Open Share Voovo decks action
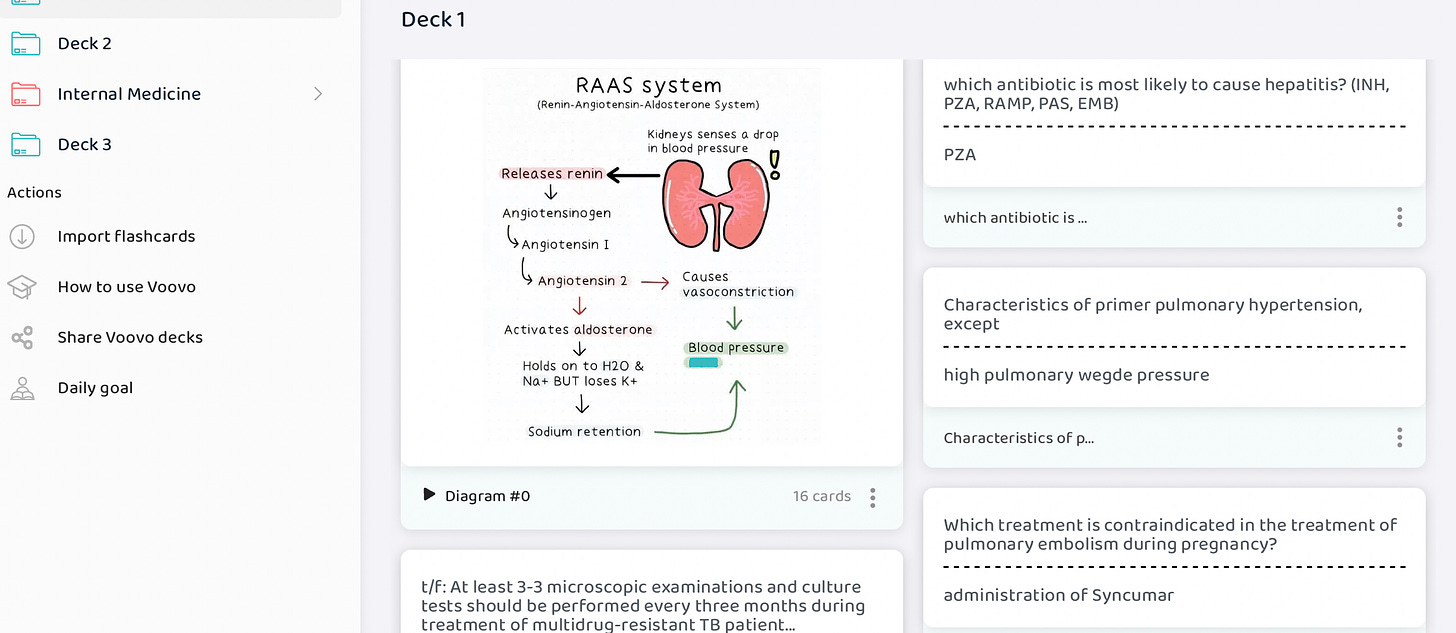The image size is (1456, 633). click(x=130, y=337)
